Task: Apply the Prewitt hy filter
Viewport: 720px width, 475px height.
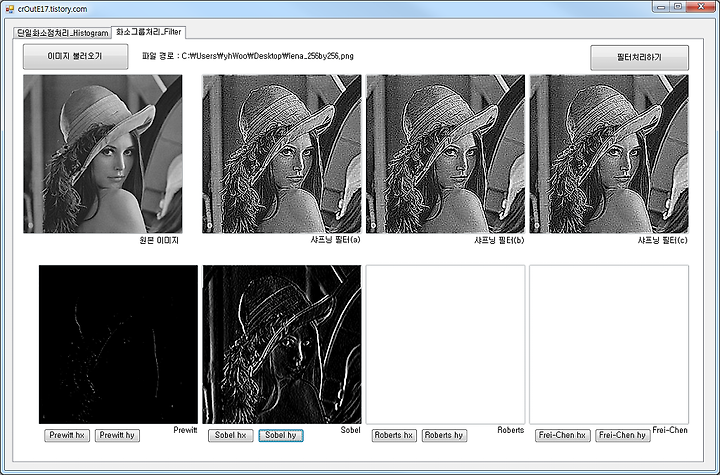Action: point(117,435)
